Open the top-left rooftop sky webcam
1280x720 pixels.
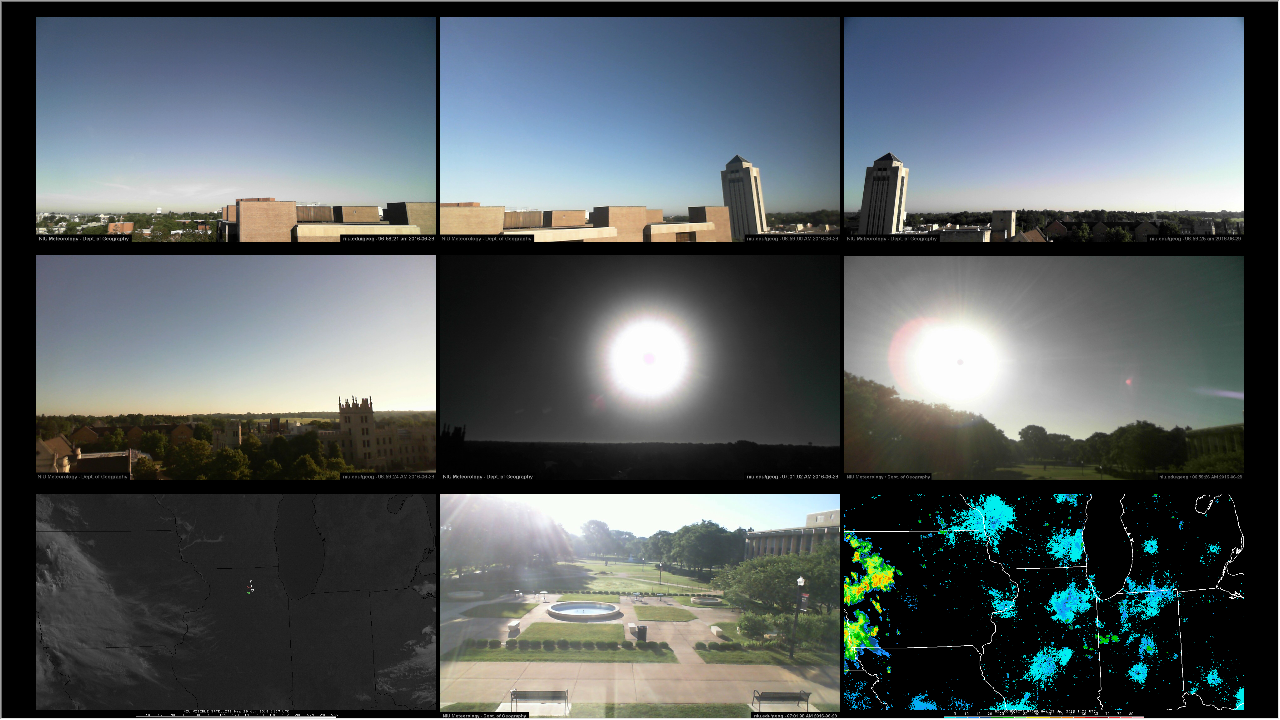(x=235, y=110)
